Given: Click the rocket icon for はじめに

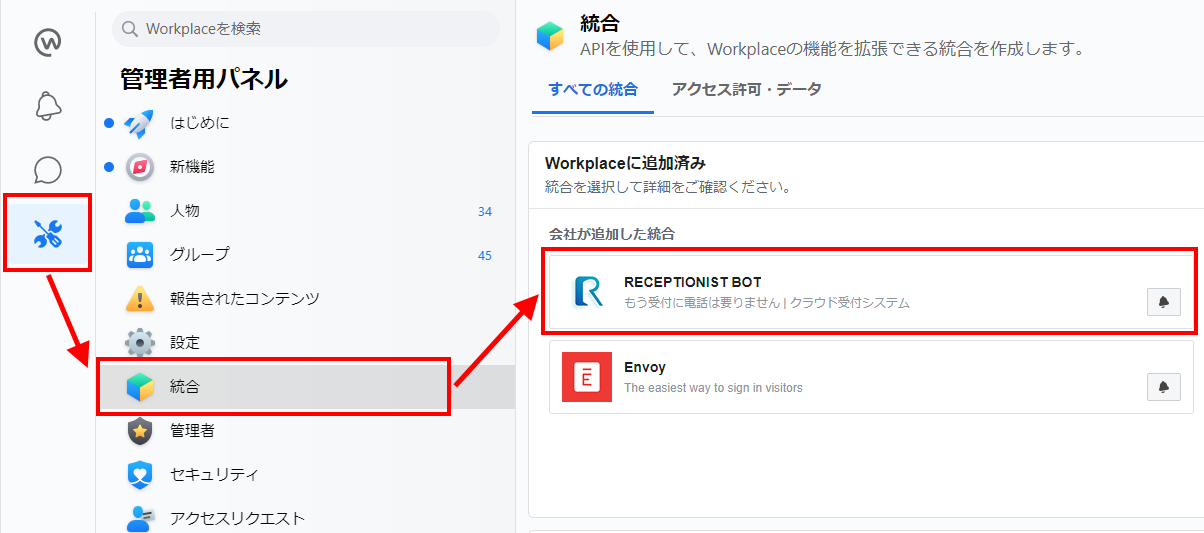Looking at the screenshot, I should 140,123.
